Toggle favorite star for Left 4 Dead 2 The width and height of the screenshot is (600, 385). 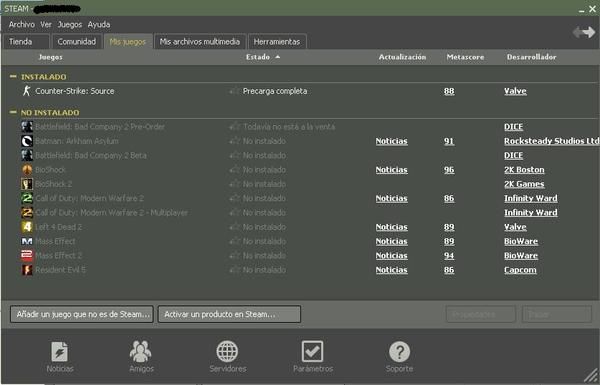click(234, 227)
